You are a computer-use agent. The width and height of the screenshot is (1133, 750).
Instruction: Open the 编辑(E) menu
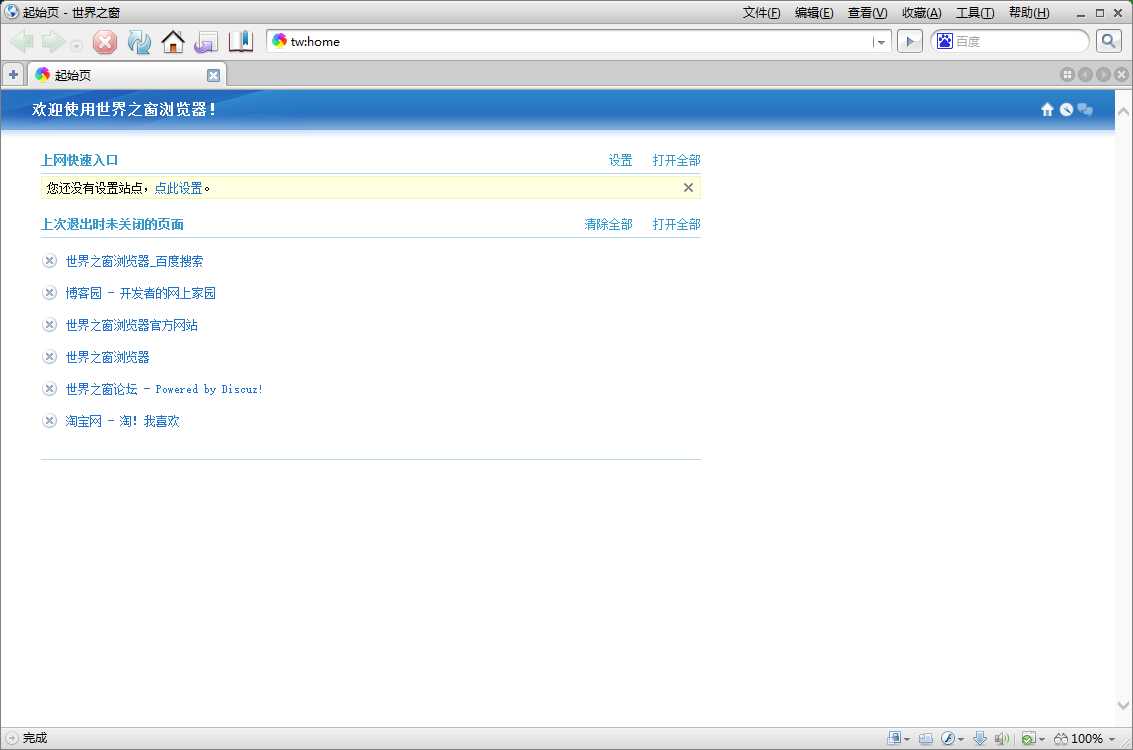point(814,13)
